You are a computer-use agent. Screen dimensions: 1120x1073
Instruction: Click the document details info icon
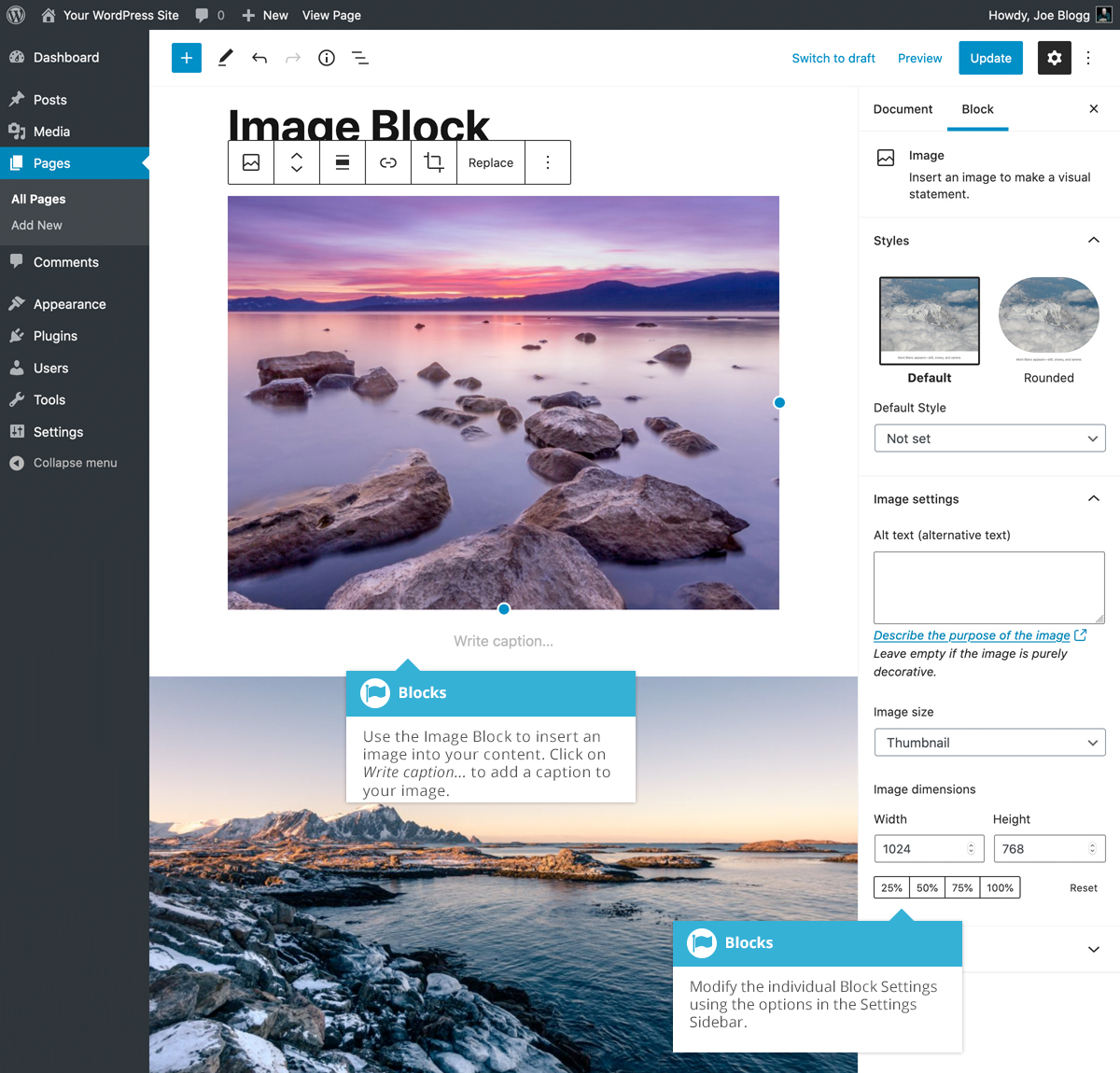[x=326, y=58]
